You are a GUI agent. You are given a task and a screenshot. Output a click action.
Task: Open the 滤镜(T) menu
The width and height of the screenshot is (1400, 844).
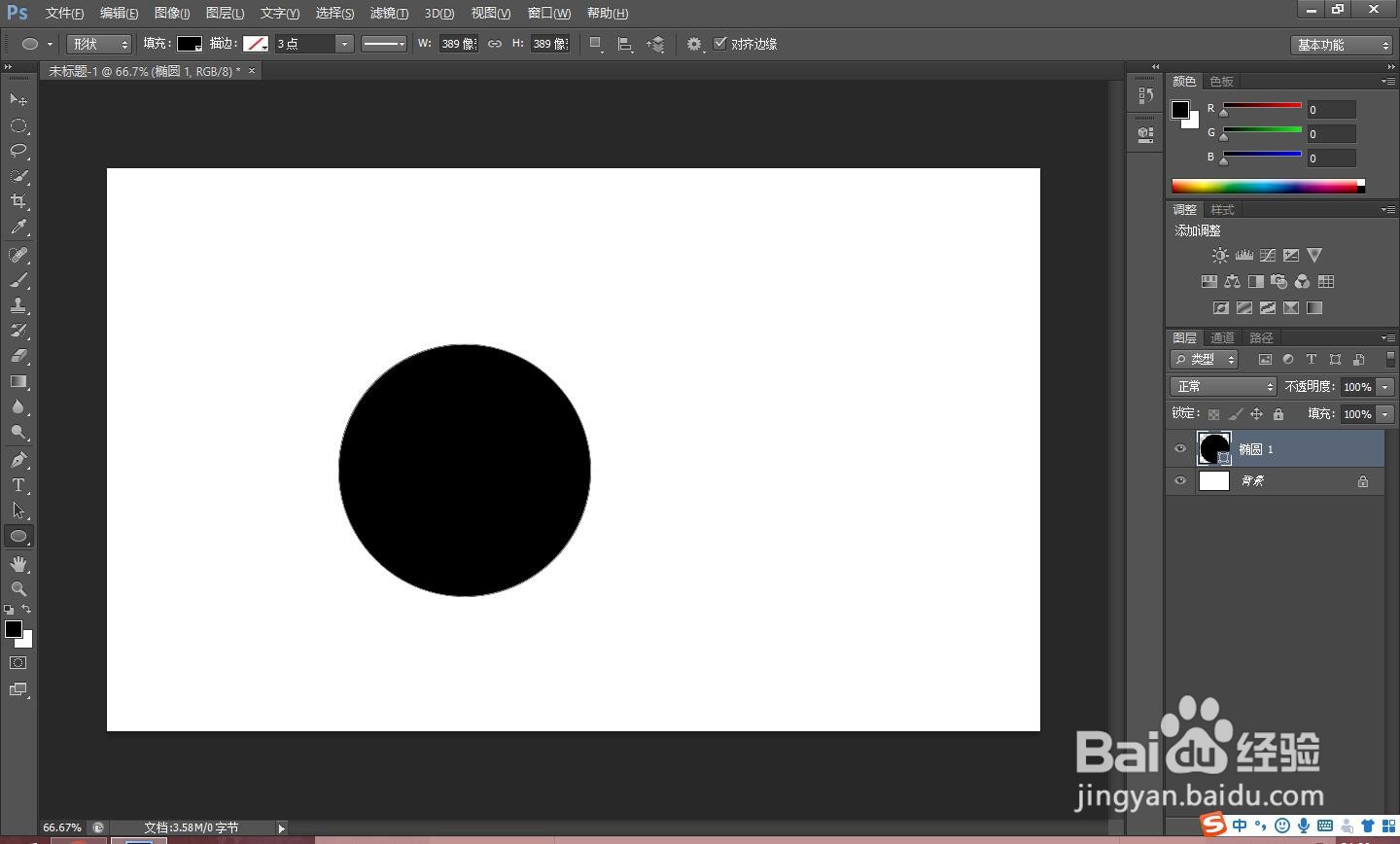pyautogui.click(x=389, y=13)
